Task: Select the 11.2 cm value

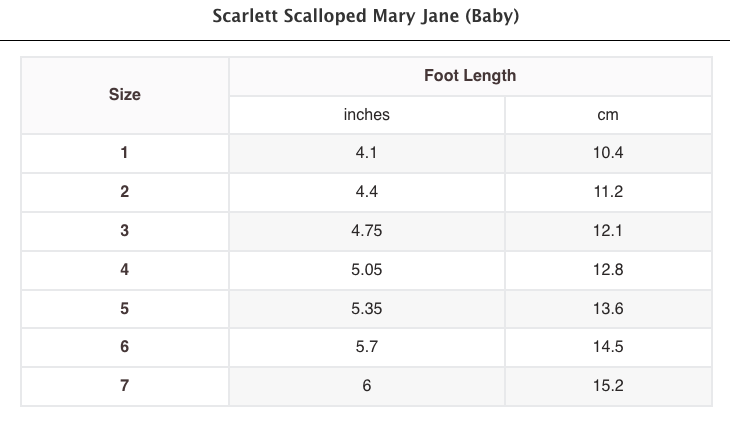Action: pyautogui.click(x=608, y=192)
